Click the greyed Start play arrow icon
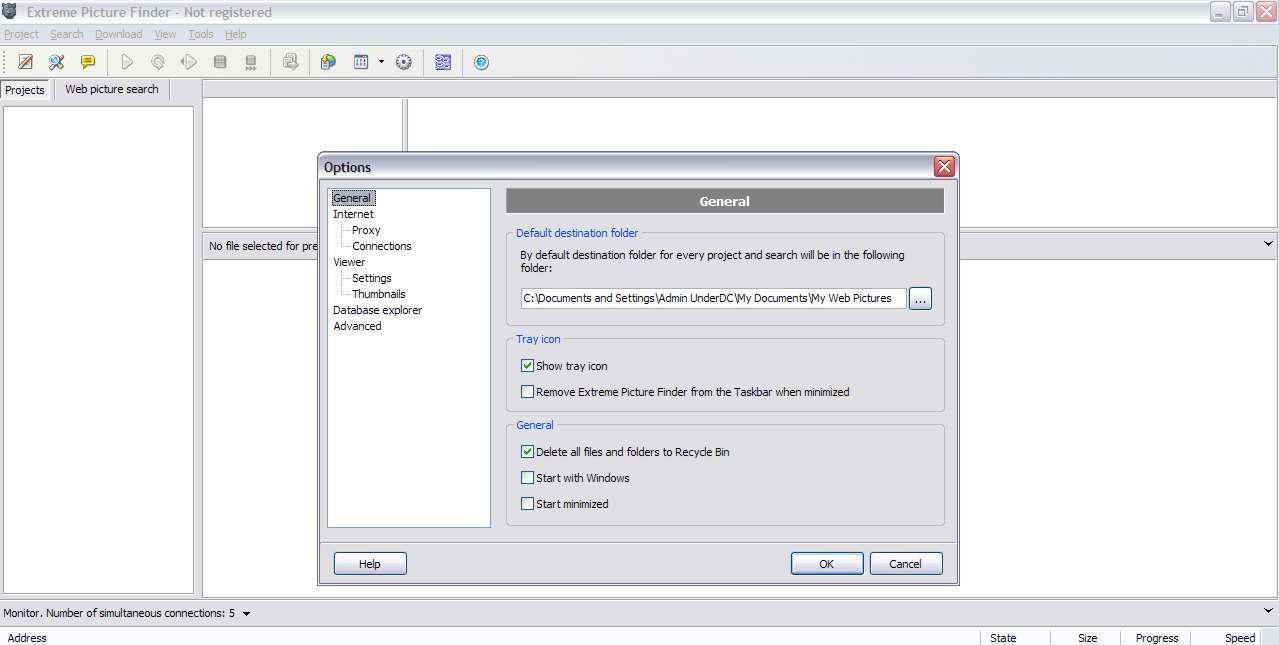Screen dimensions: 1279x645 (127, 62)
